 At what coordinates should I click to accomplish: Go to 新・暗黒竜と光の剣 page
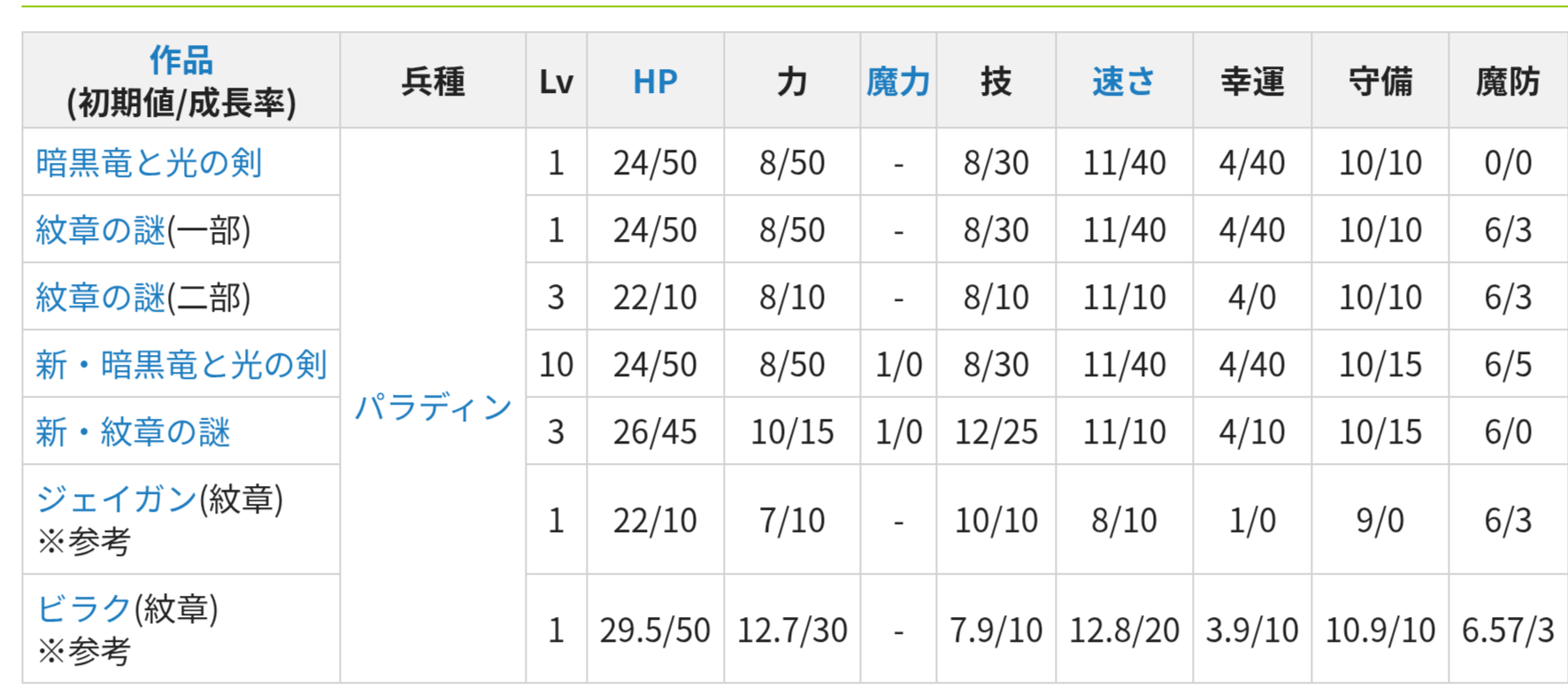tap(181, 364)
